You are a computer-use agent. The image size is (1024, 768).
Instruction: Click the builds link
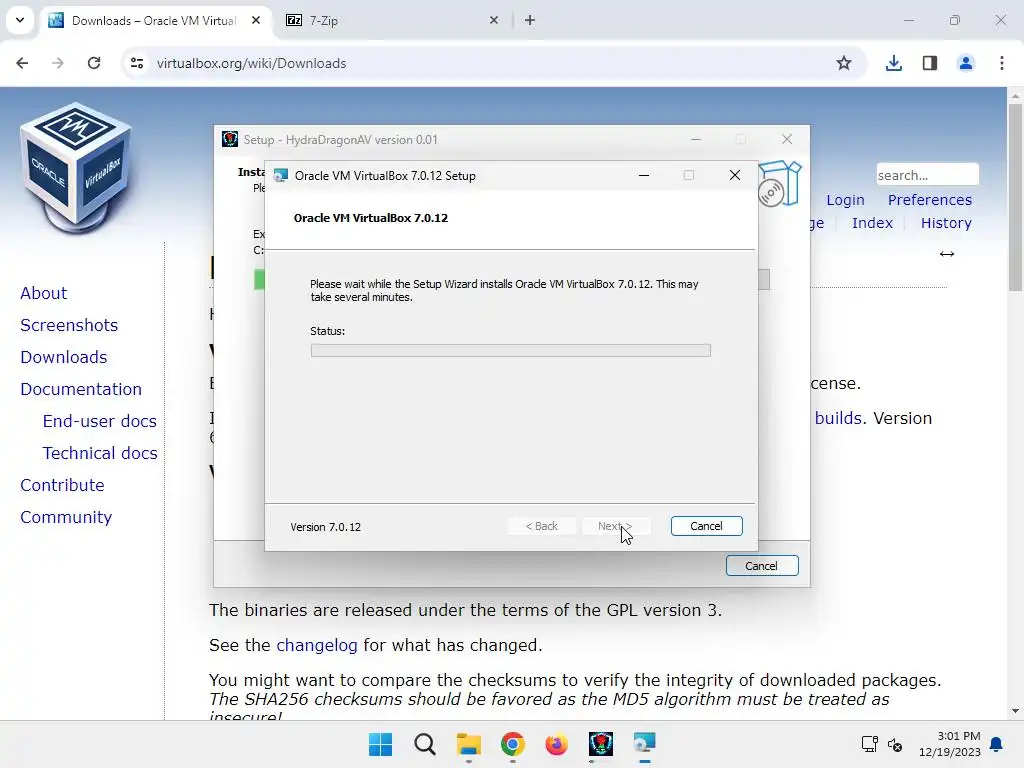(838, 418)
